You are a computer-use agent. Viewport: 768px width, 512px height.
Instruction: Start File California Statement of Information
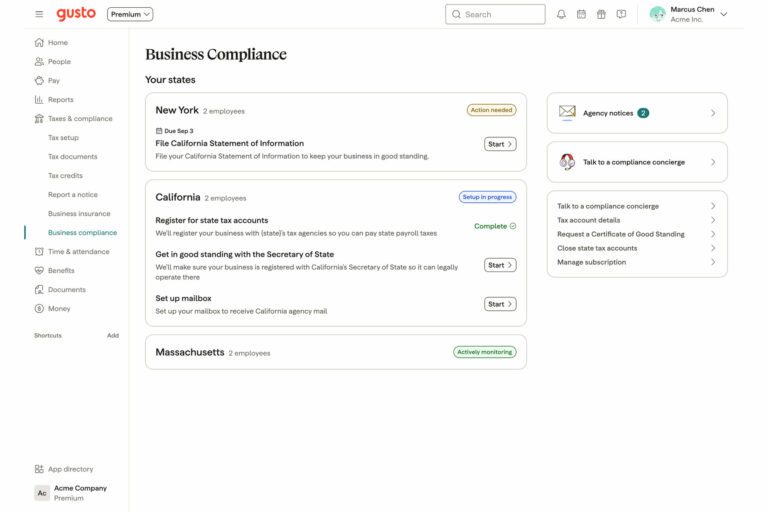coord(500,144)
